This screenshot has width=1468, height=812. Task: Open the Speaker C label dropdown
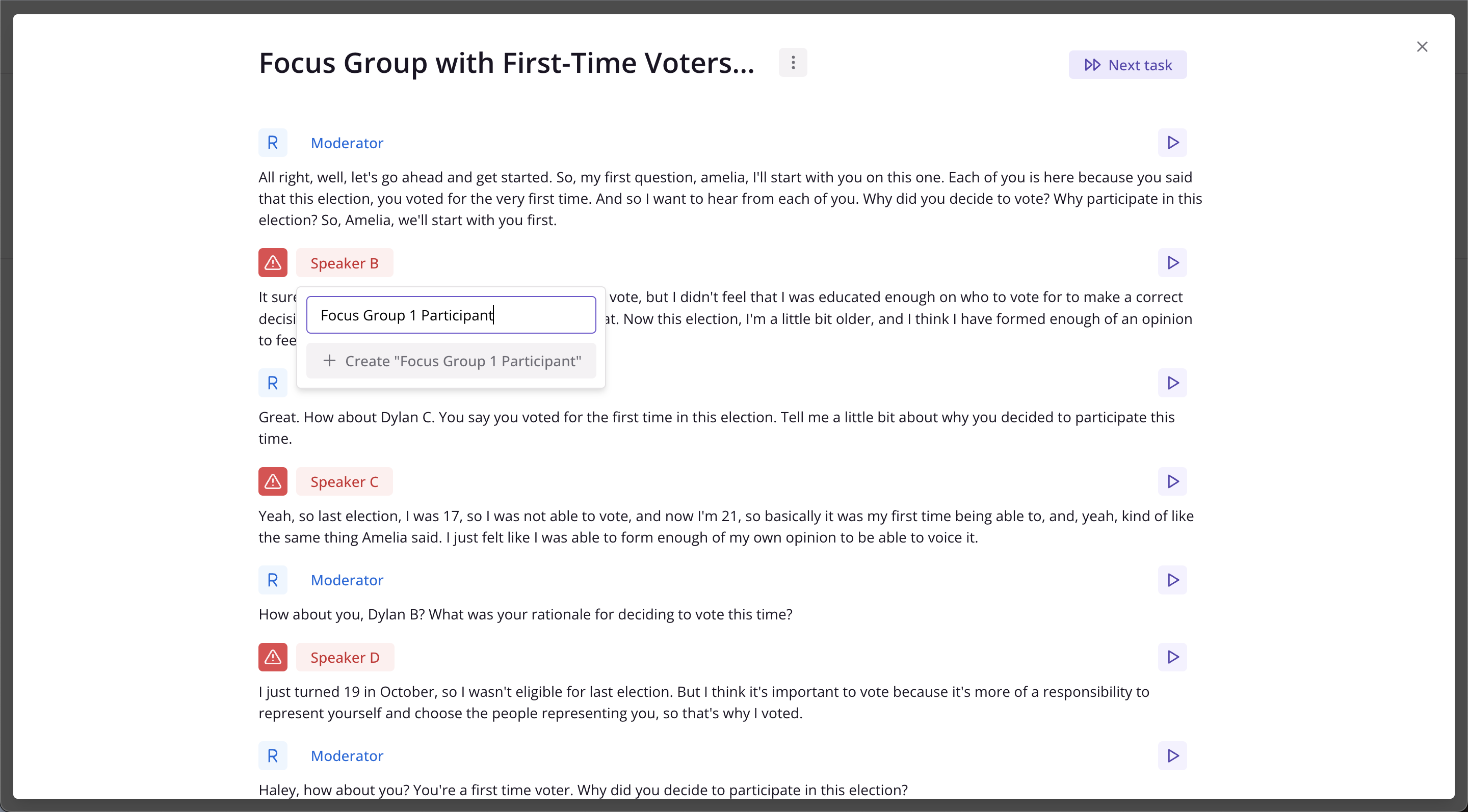point(344,481)
